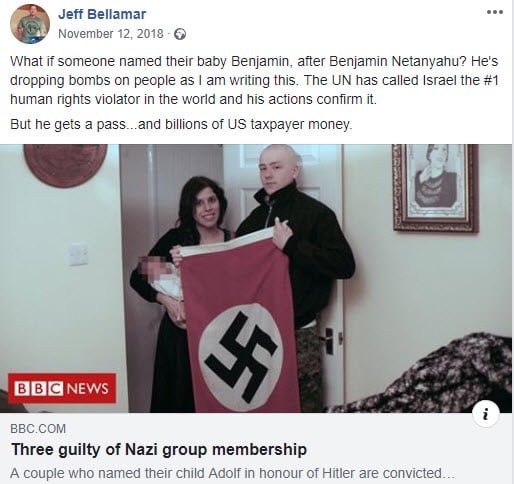514x484 pixels.
Task: Open the BBC article preview photo
Action: [256, 278]
